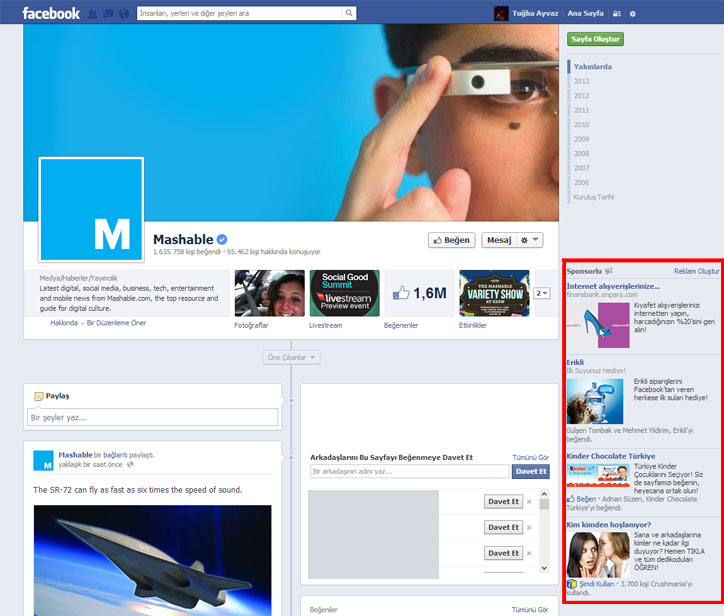Open 'Kim kimden hoşlanıyor?' ad title

(609, 525)
